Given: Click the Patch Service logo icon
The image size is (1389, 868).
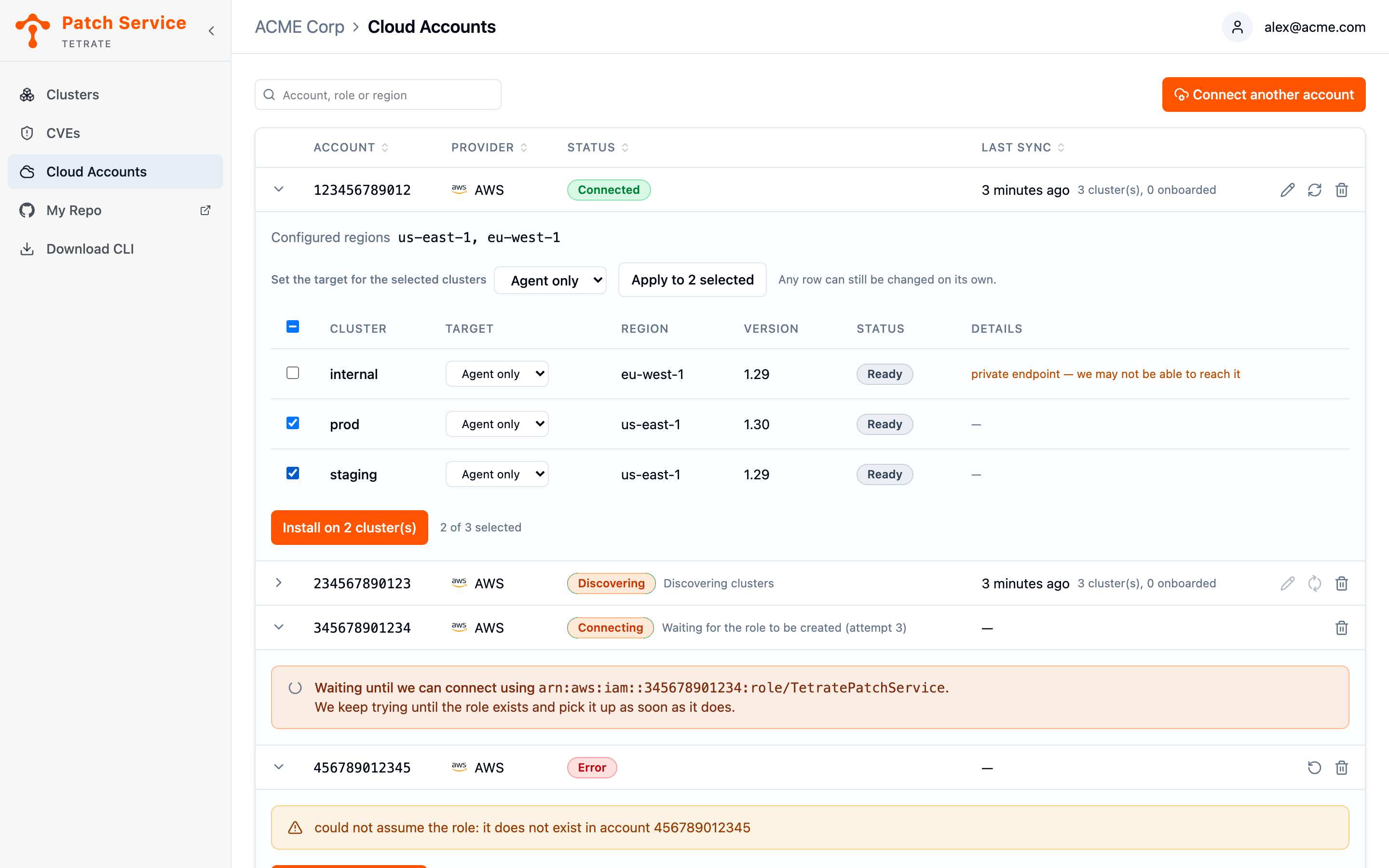Looking at the screenshot, I should click(33, 30).
